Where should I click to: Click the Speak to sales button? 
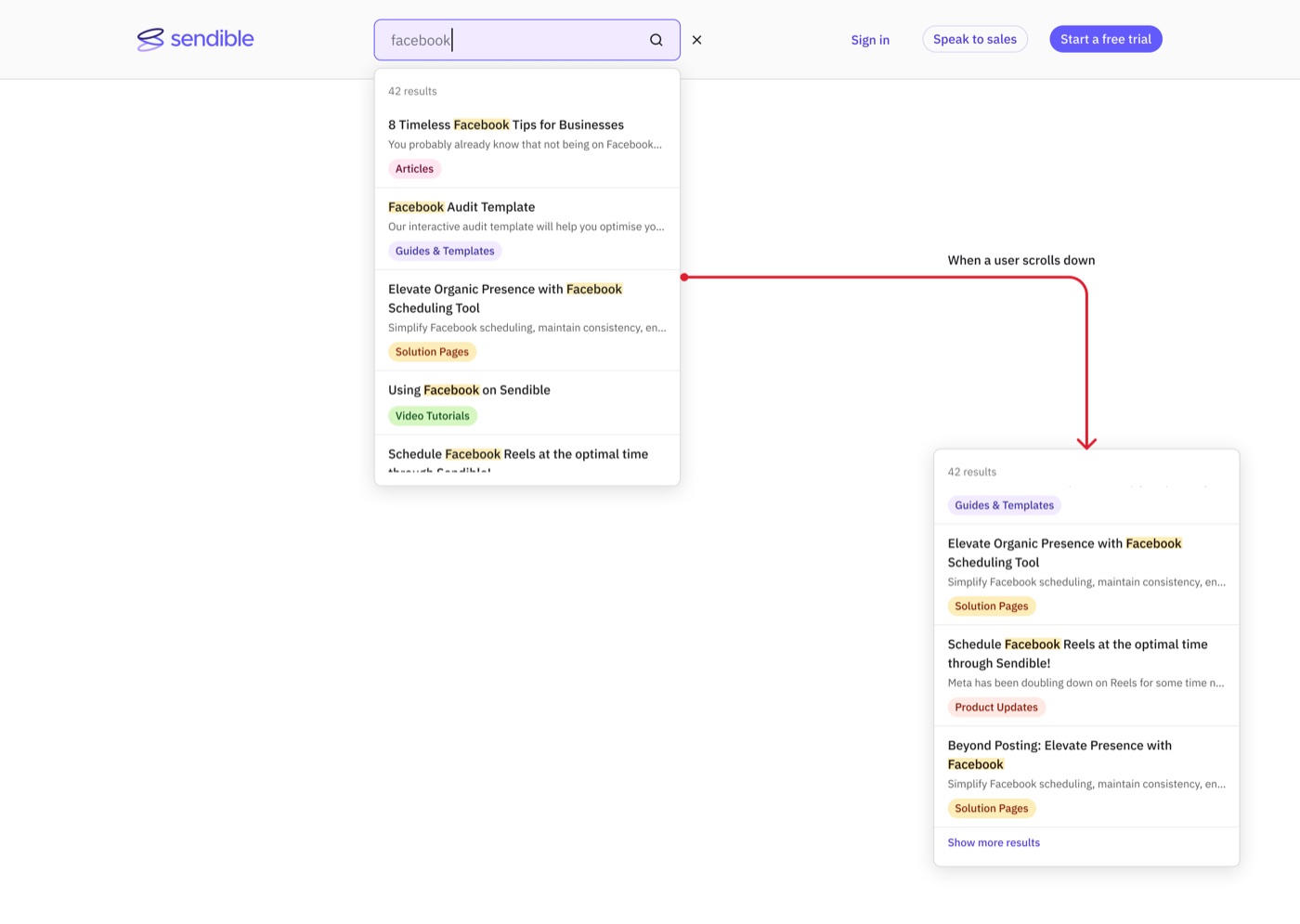tap(975, 39)
